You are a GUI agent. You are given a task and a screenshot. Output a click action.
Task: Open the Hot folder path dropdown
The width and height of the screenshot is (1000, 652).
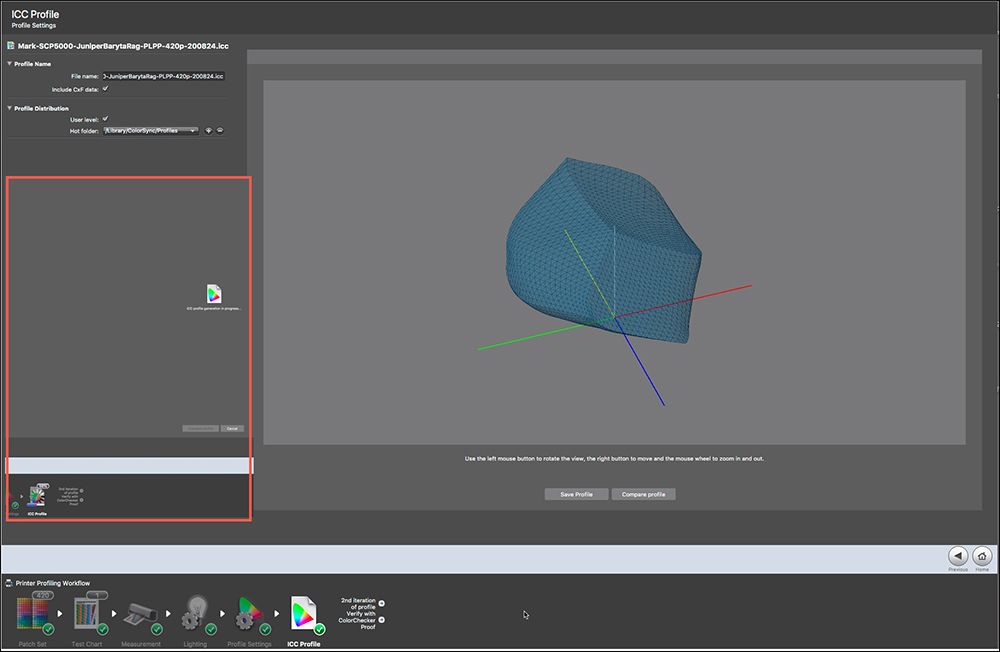pyautogui.click(x=150, y=130)
